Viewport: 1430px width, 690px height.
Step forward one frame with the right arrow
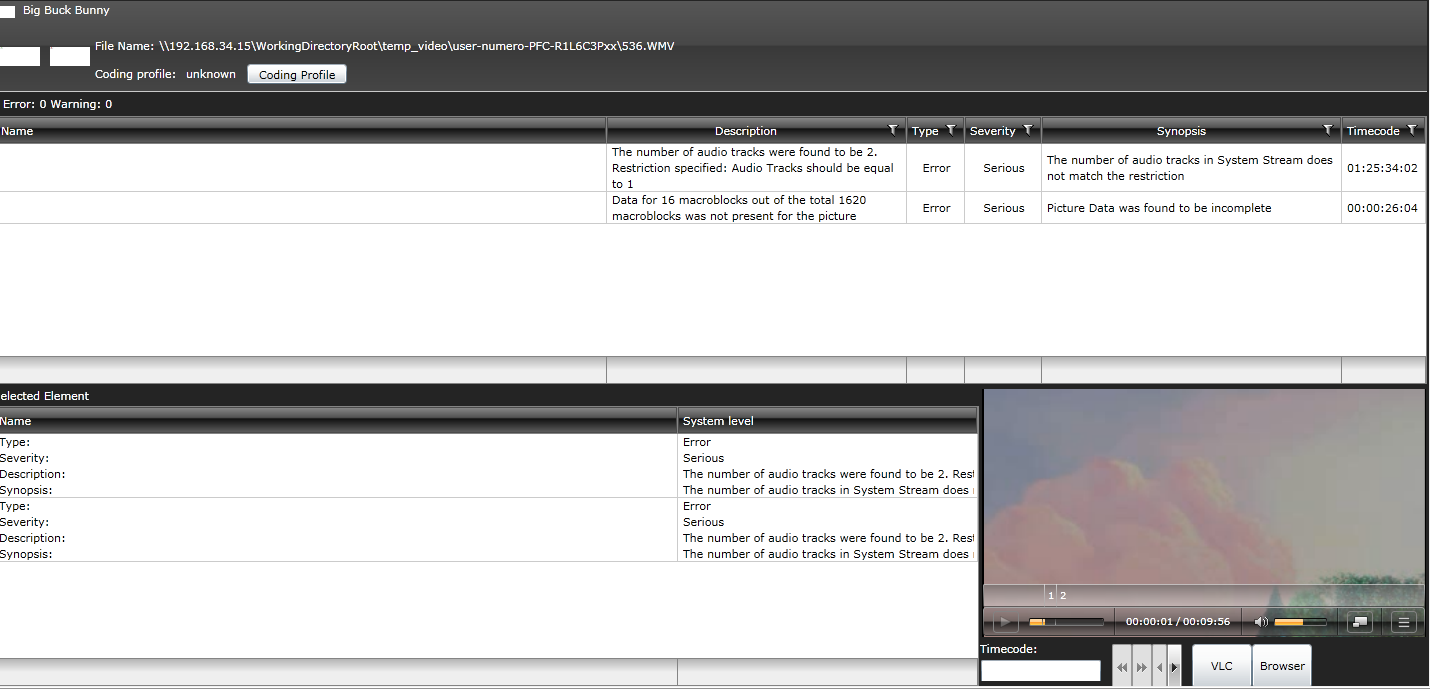click(1174, 667)
